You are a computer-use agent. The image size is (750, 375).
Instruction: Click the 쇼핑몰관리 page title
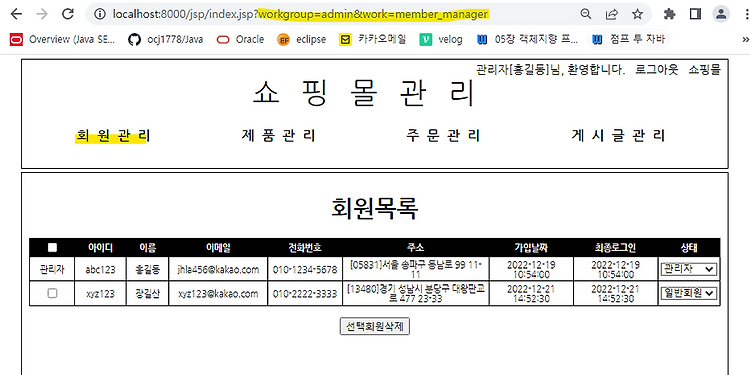coord(363,93)
